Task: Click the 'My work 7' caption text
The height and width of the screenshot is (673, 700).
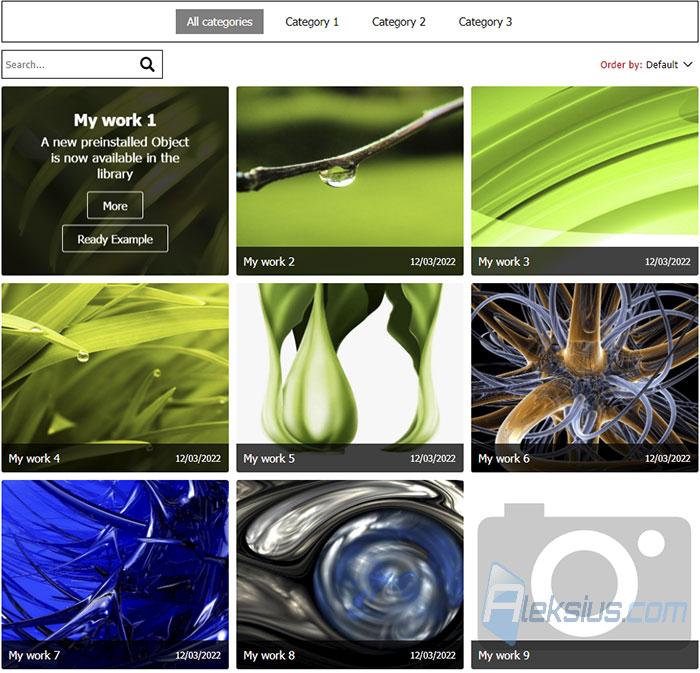Action: point(34,655)
